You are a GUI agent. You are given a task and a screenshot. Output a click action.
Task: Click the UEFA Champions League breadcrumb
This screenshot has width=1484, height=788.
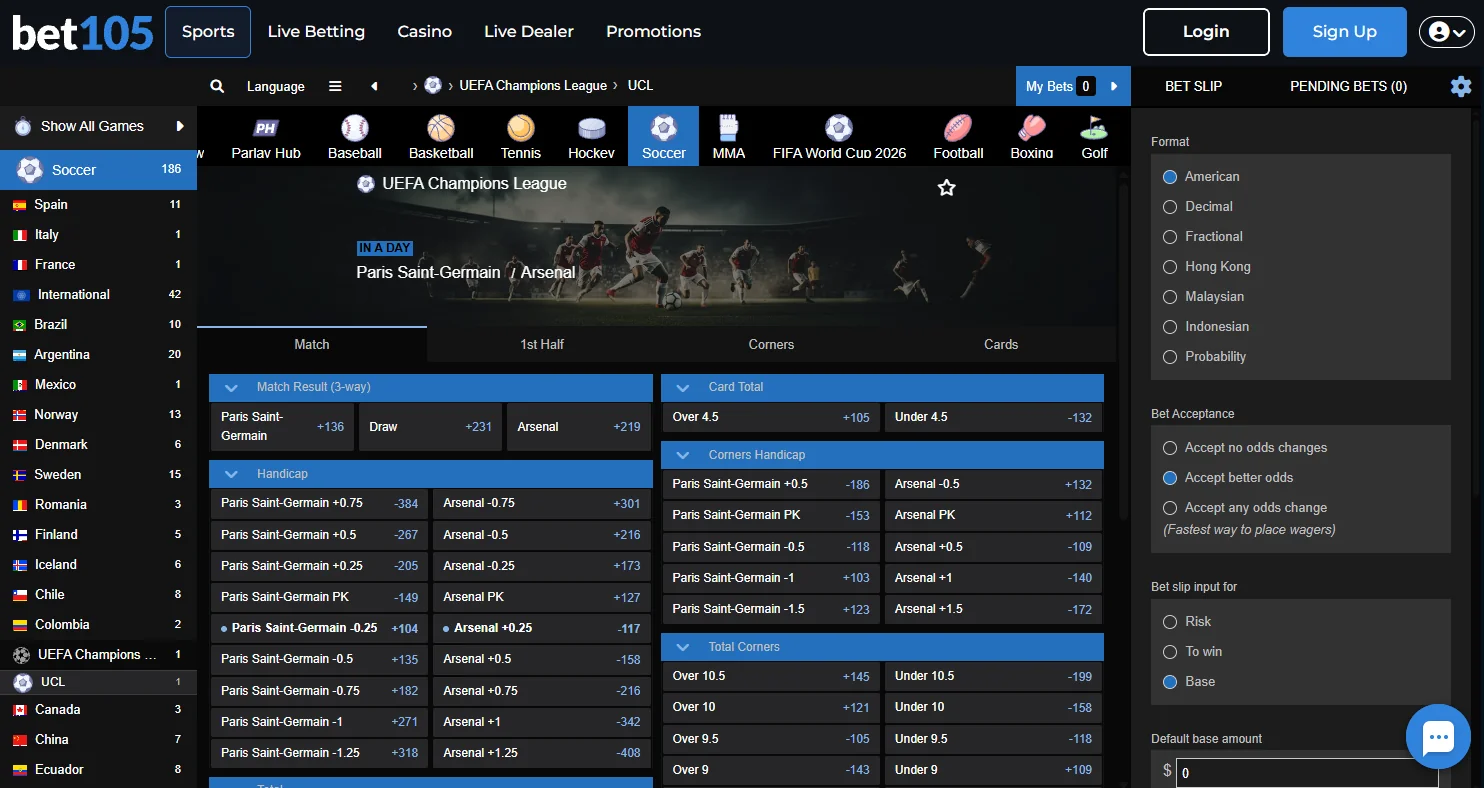click(x=533, y=86)
